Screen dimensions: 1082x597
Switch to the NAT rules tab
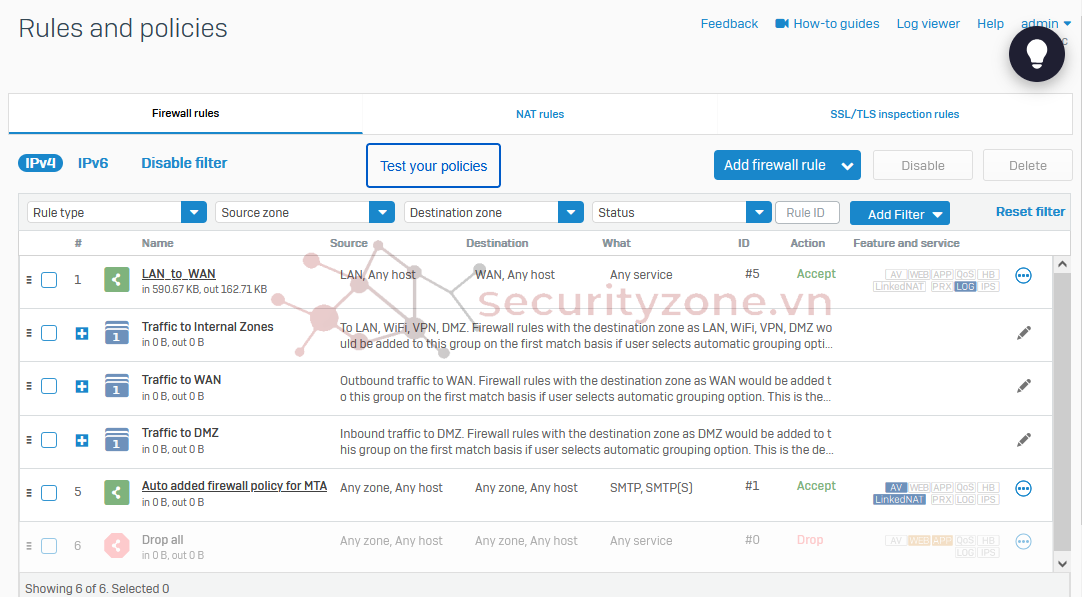(x=540, y=114)
